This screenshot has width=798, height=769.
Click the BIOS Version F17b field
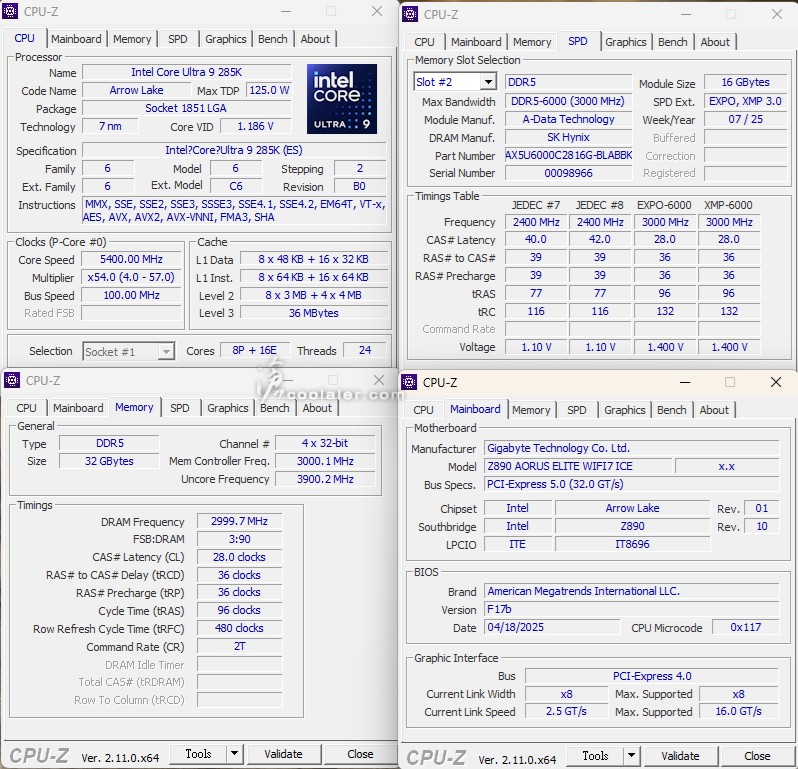[632, 609]
